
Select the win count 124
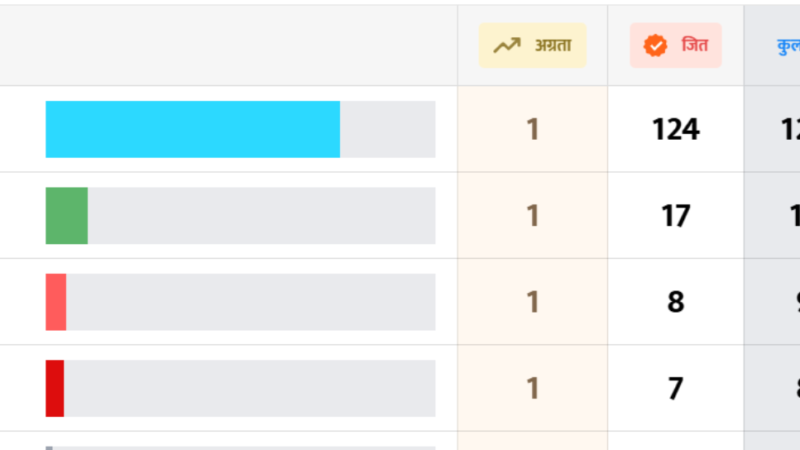pos(675,129)
